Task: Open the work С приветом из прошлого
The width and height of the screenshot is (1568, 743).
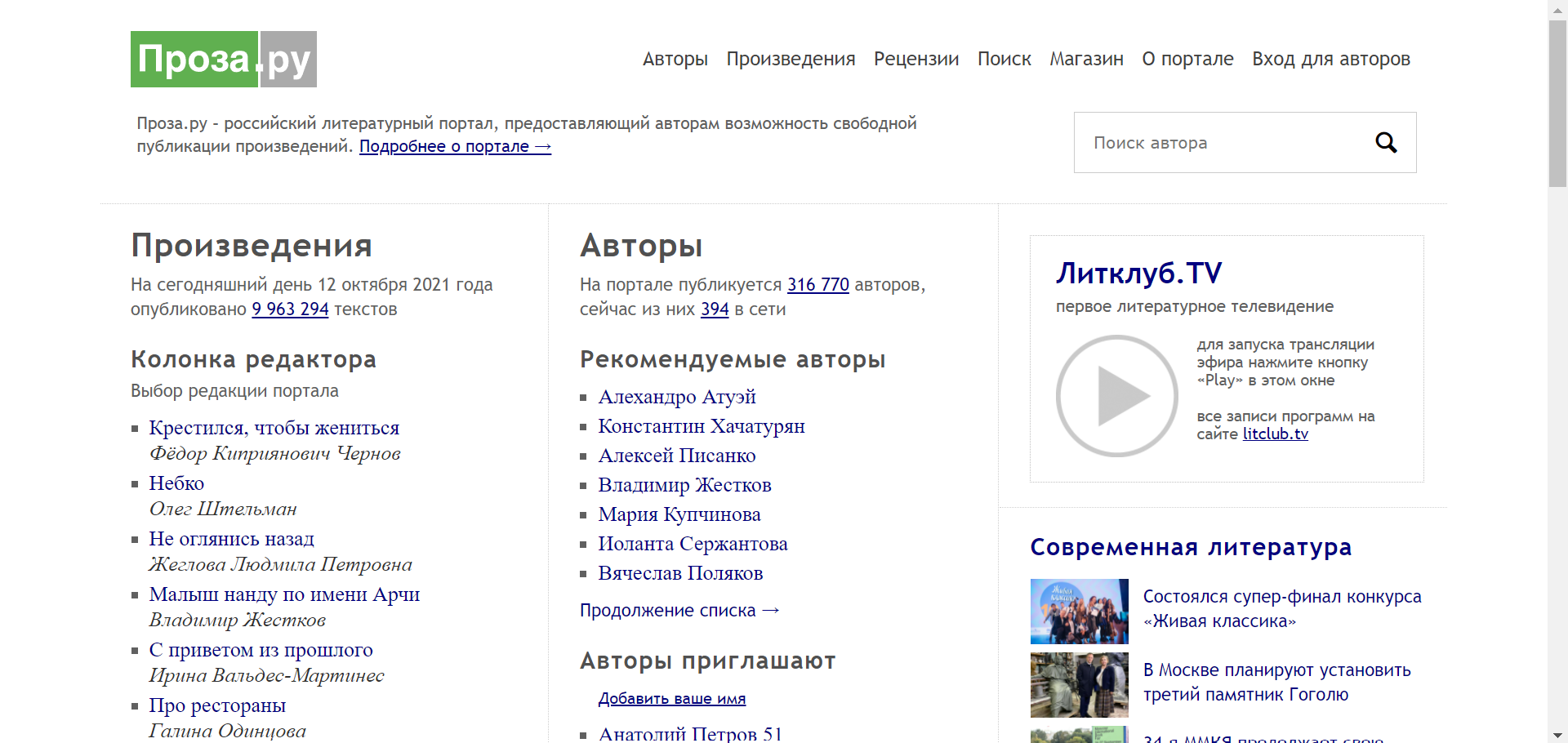Action: pyautogui.click(x=261, y=650)
